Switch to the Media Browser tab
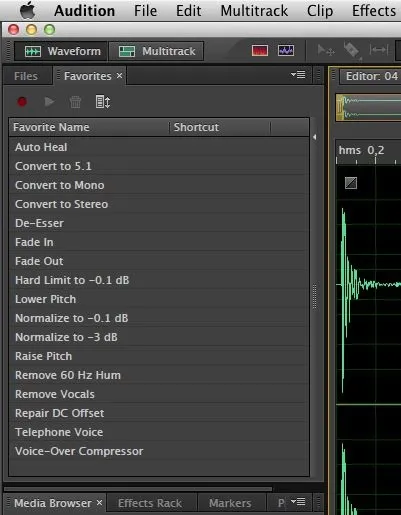This screenshot has height=515, width=401. coord(53,503)
